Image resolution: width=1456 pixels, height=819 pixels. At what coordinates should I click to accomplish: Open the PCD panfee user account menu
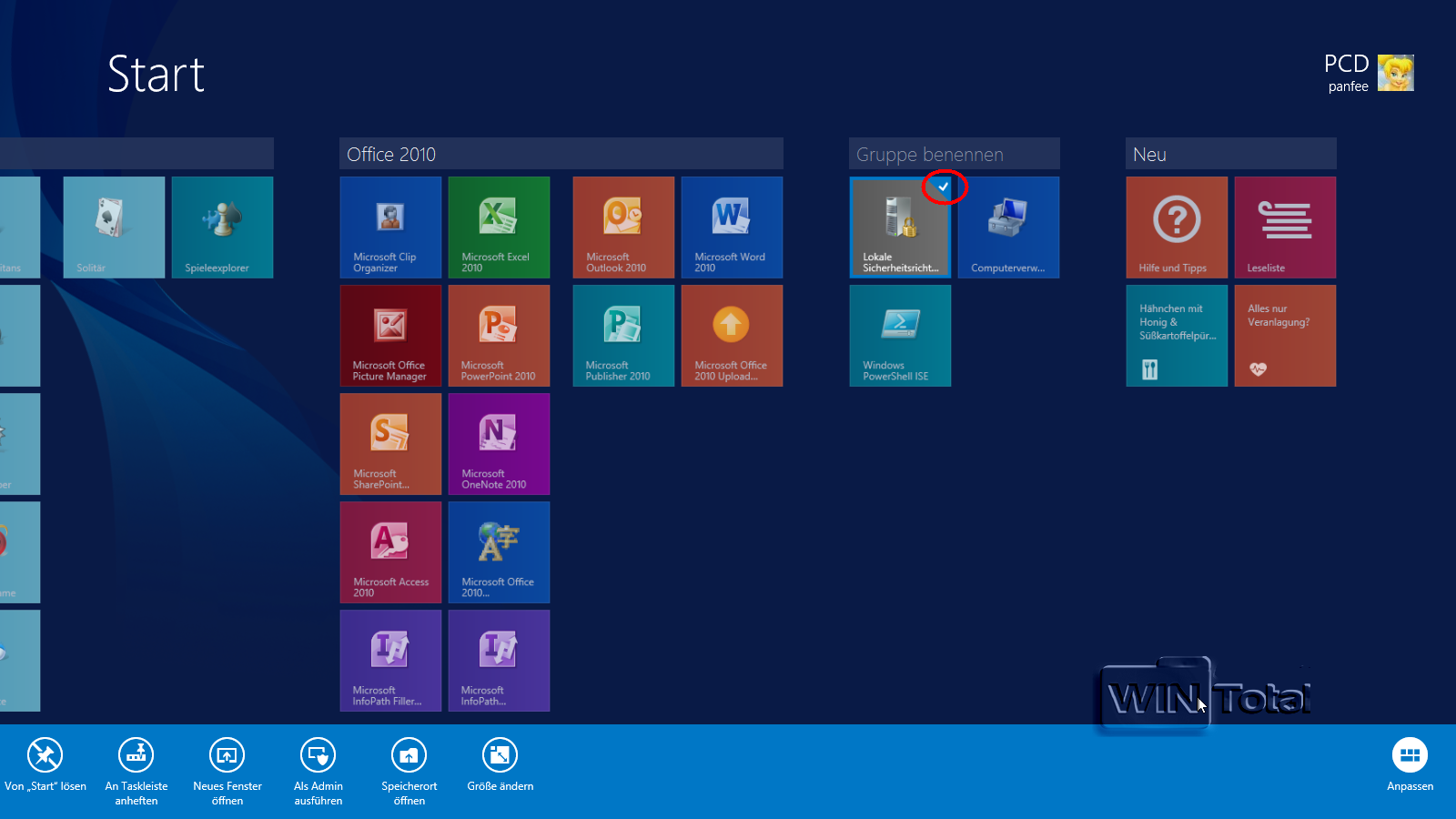(x=1369, y=73)
